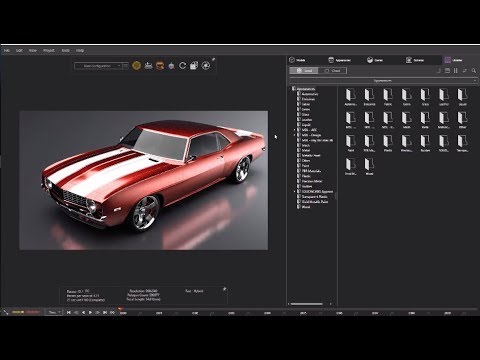Image resolution: width=480 pixels, height=360 pixels.
Task: Click the round wheel icon ending main toolbar
Action: point(206,66)
